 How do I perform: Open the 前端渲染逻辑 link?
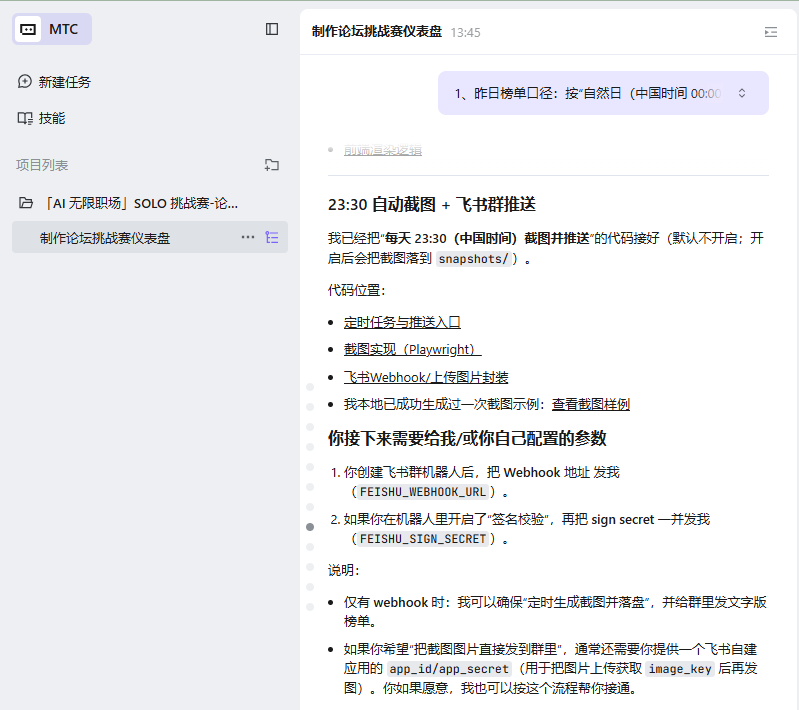pyautogui.click(x=383, y=150)
